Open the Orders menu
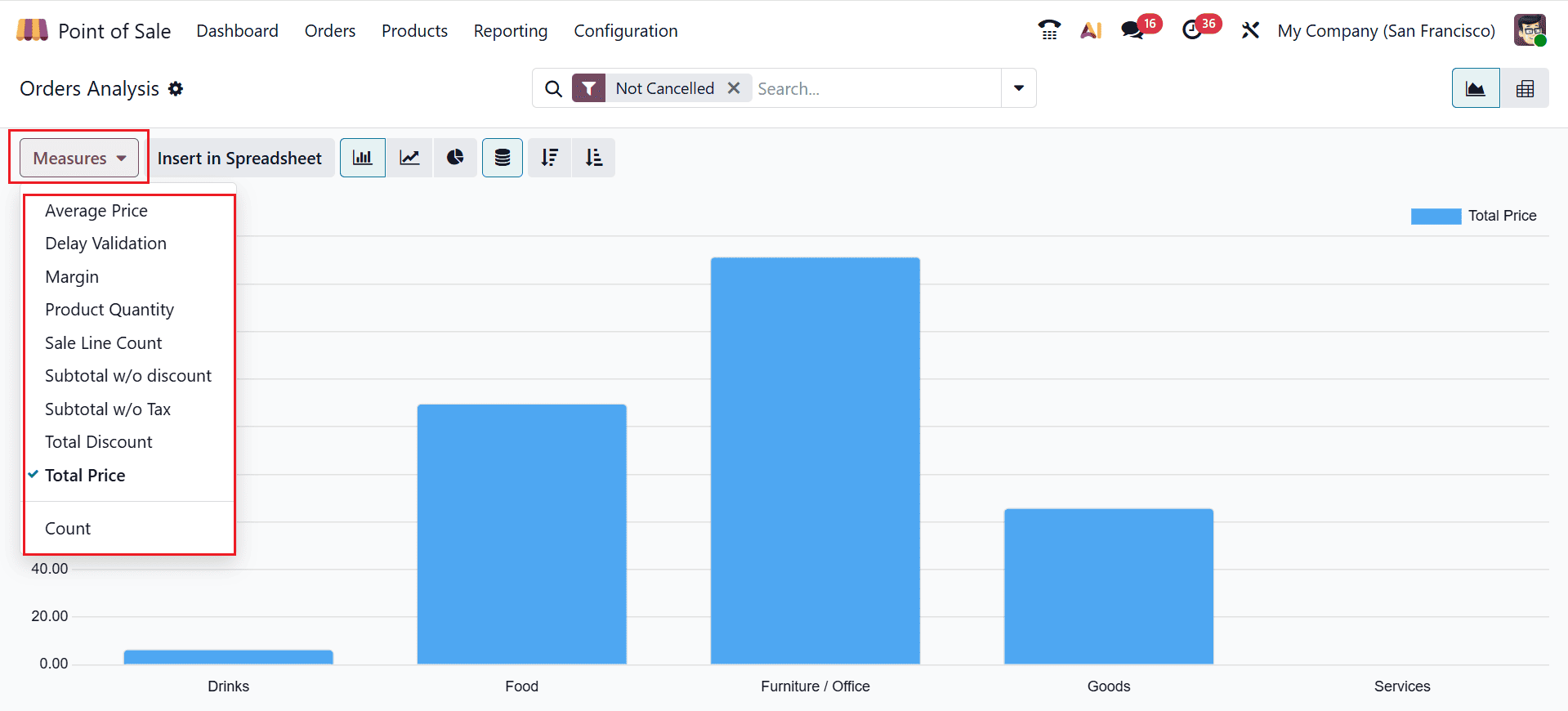 pos(330,30)
